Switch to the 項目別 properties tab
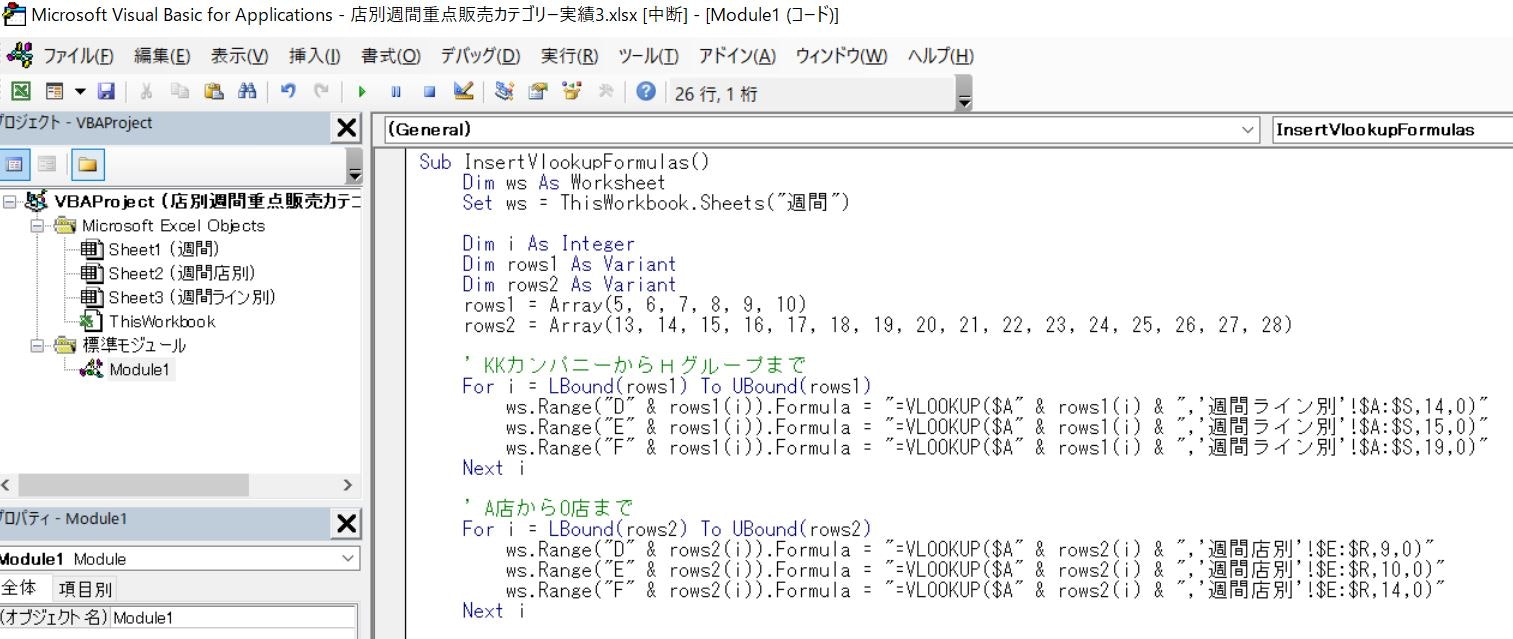Image resolution: width=1513 pixels, height=639 pixels. (x=86, y=589)
